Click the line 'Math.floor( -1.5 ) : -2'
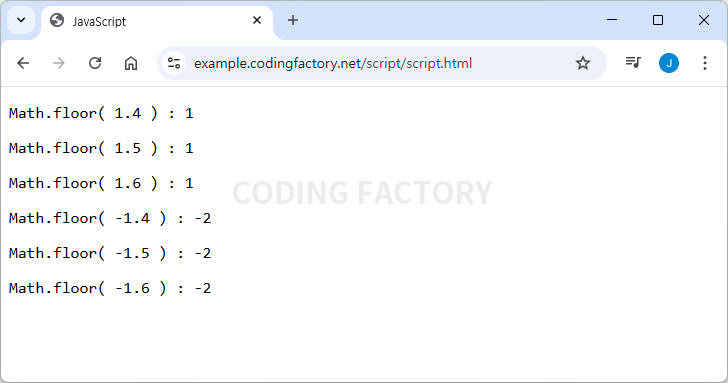 coord(110,253)
